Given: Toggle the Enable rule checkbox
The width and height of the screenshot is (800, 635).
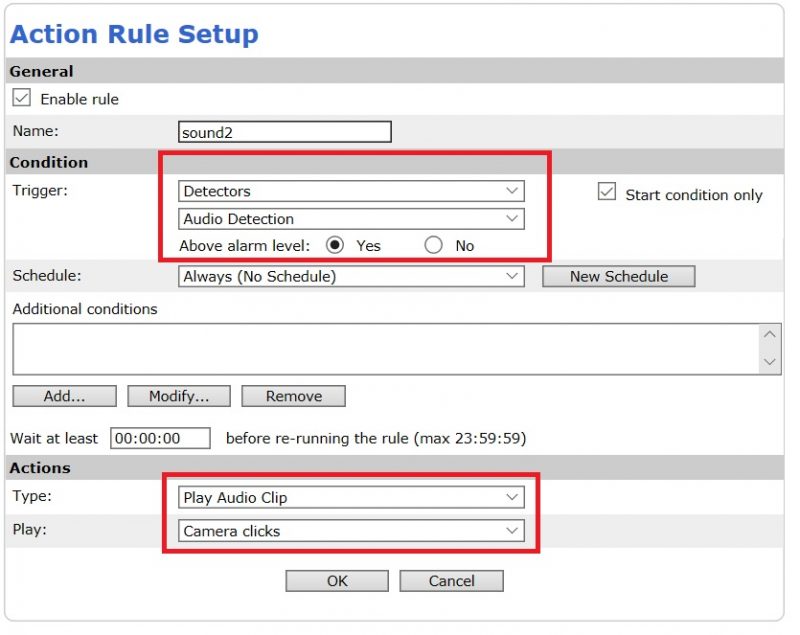Looking at the screenshot, I should (21, 97).
